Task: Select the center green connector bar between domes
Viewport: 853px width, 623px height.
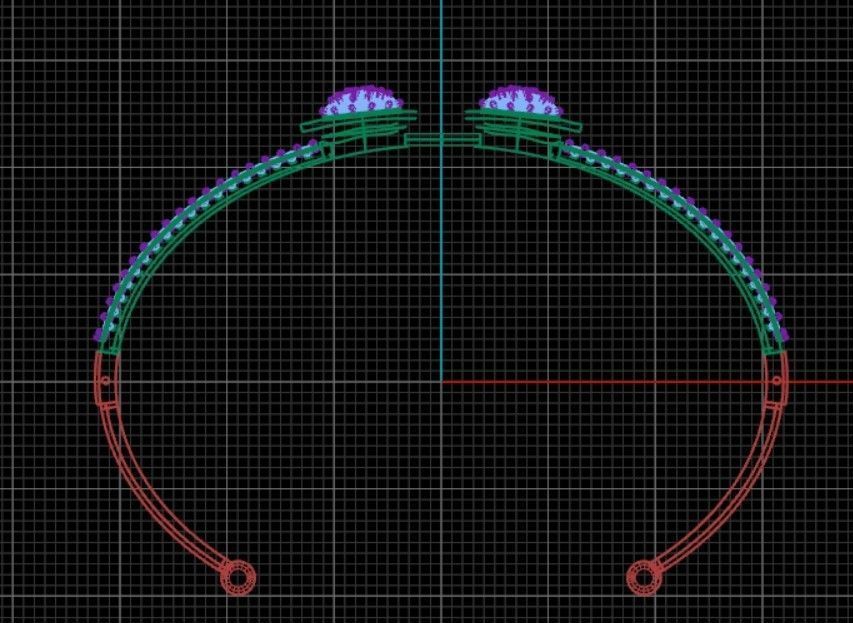Action: click(x=443, y=140)
